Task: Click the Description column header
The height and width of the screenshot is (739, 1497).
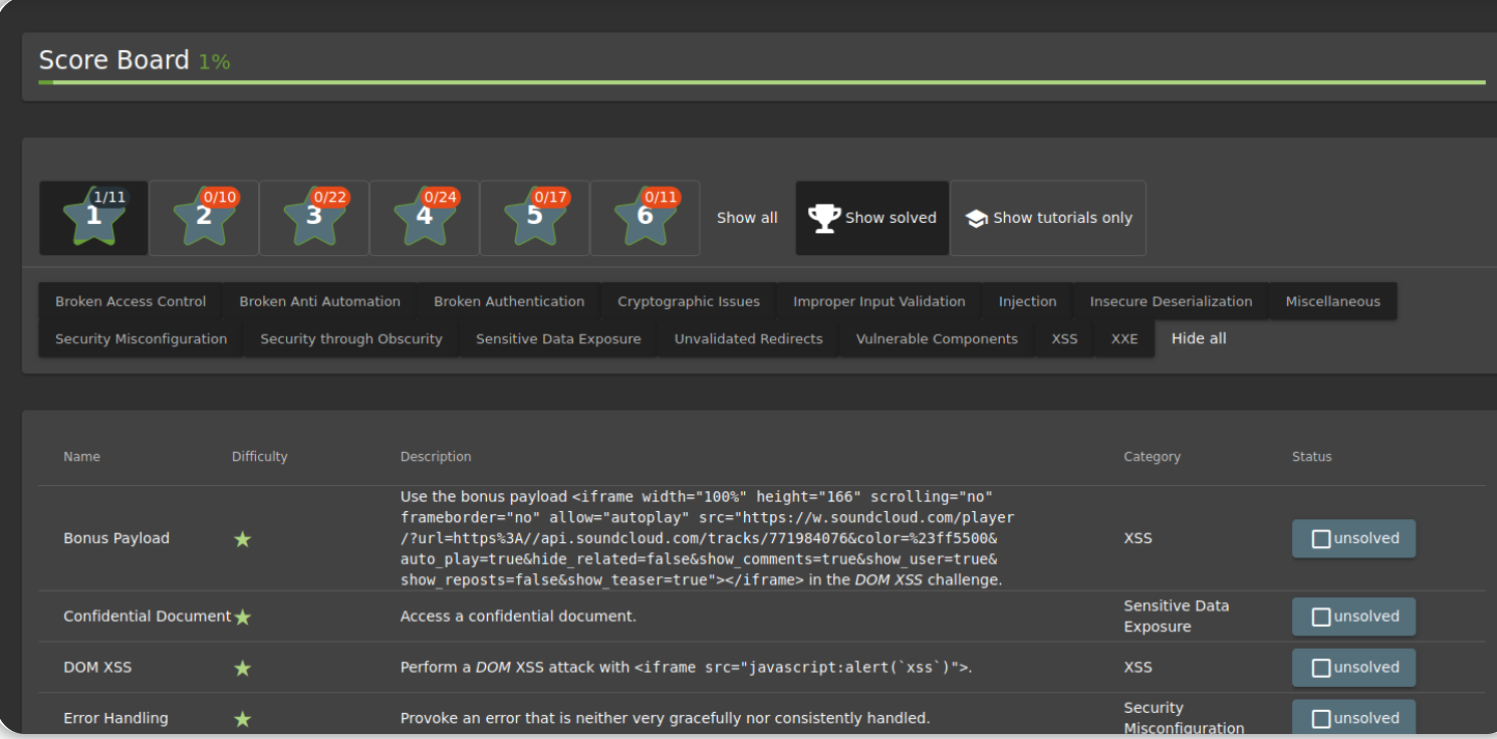Action: (436, 456)
